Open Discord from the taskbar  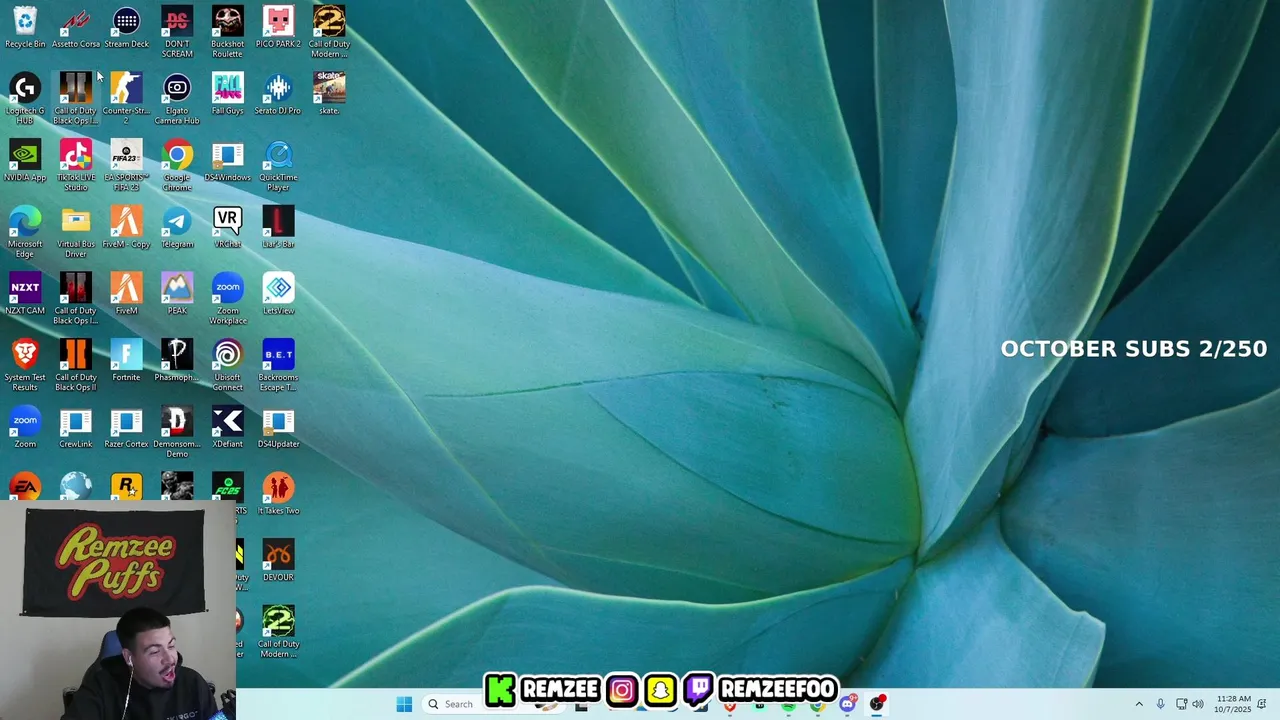click(848, 704)
